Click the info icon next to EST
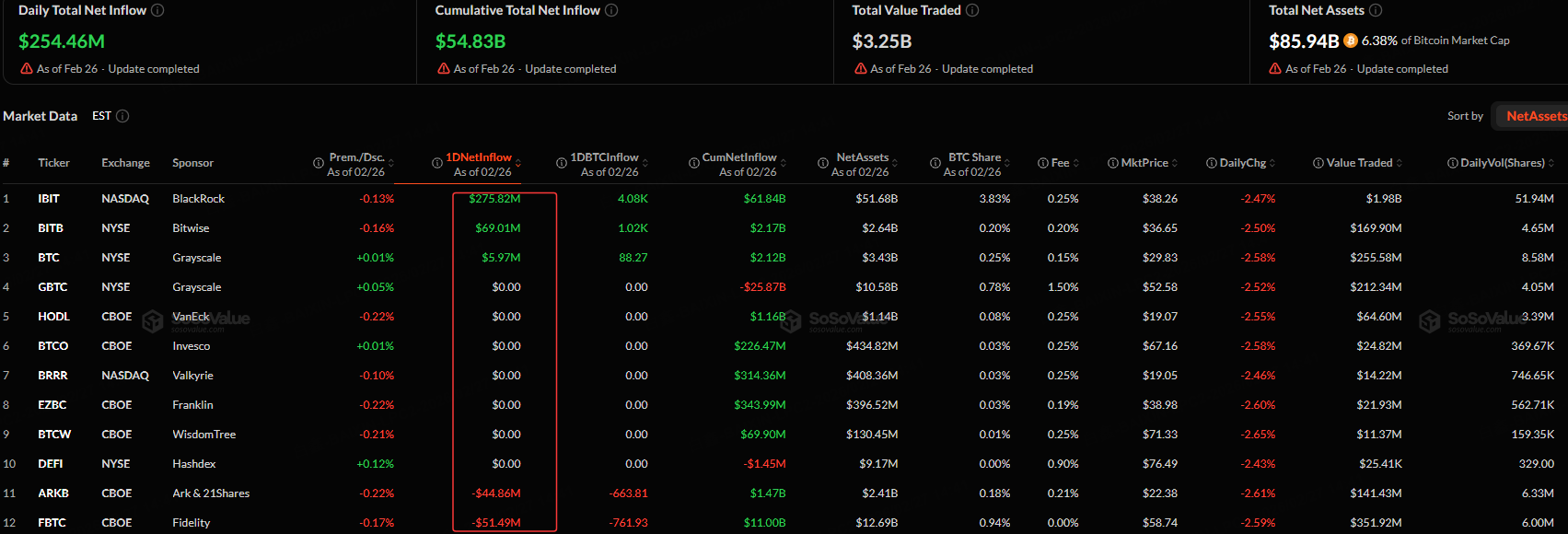The image size is (1568, 534). coord(122,116)
